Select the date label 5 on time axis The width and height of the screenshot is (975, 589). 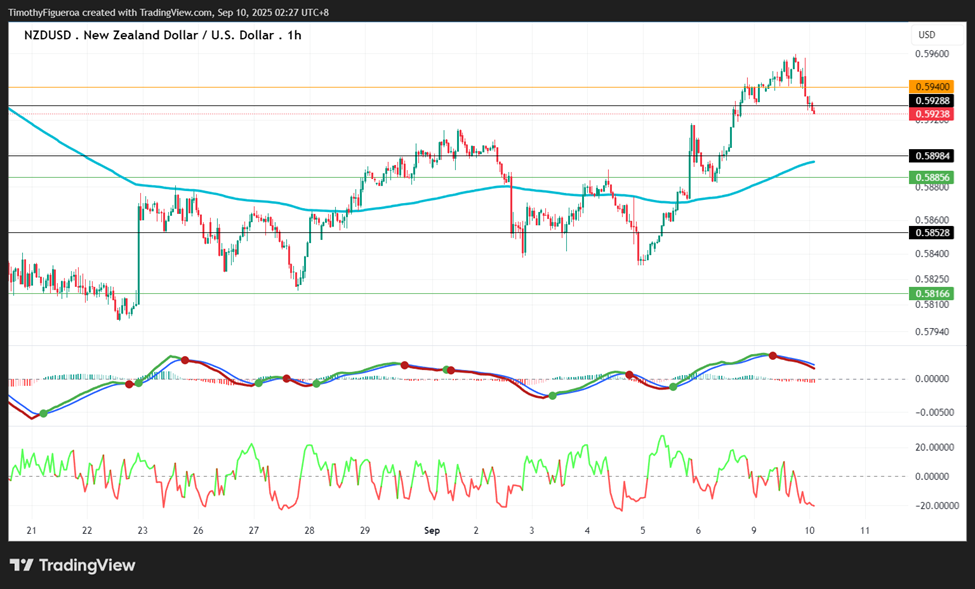[643, 531]
